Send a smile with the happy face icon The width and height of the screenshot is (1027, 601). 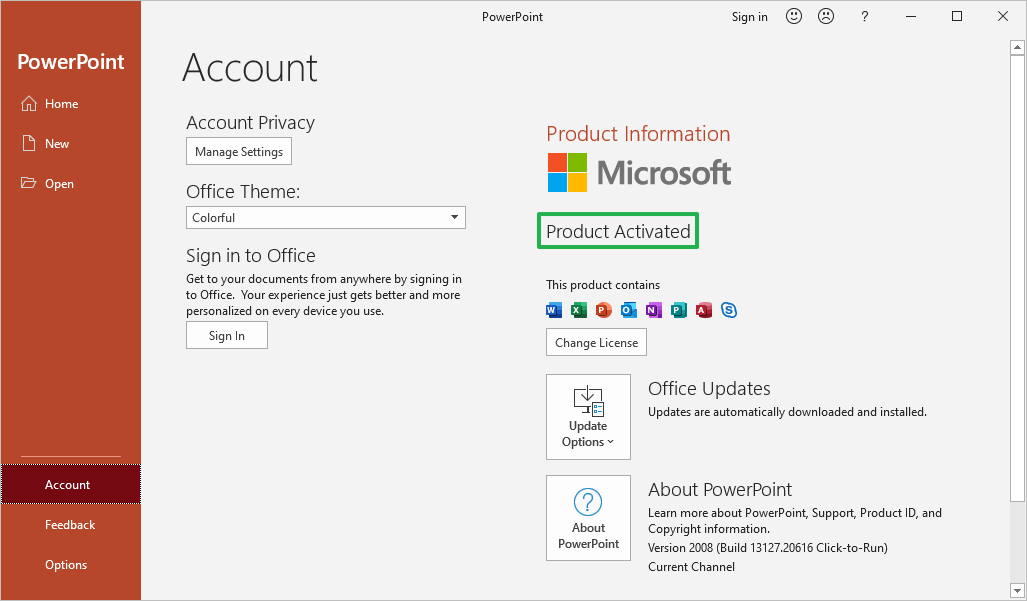(794, 16)
